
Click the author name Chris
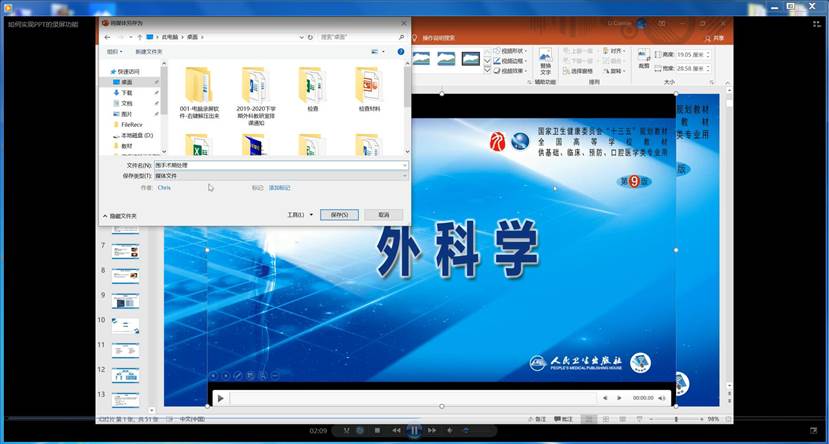164,188
